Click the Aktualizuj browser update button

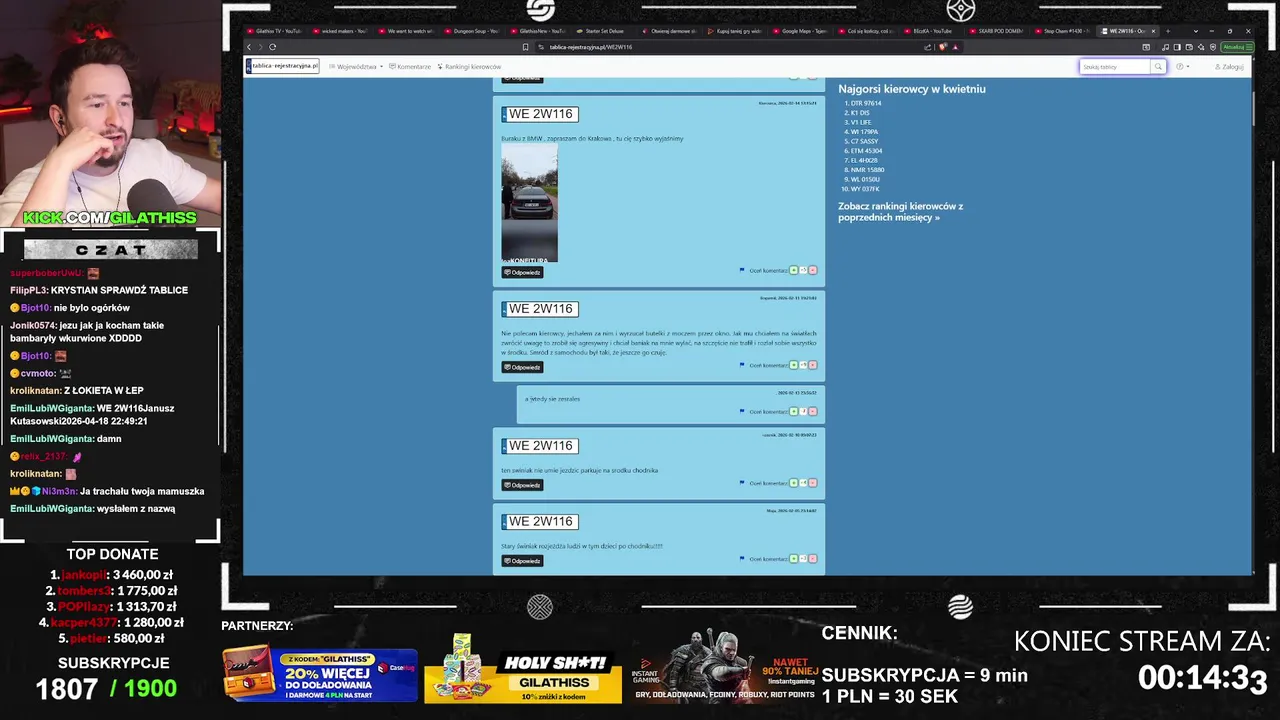(x=1236, y=47)
